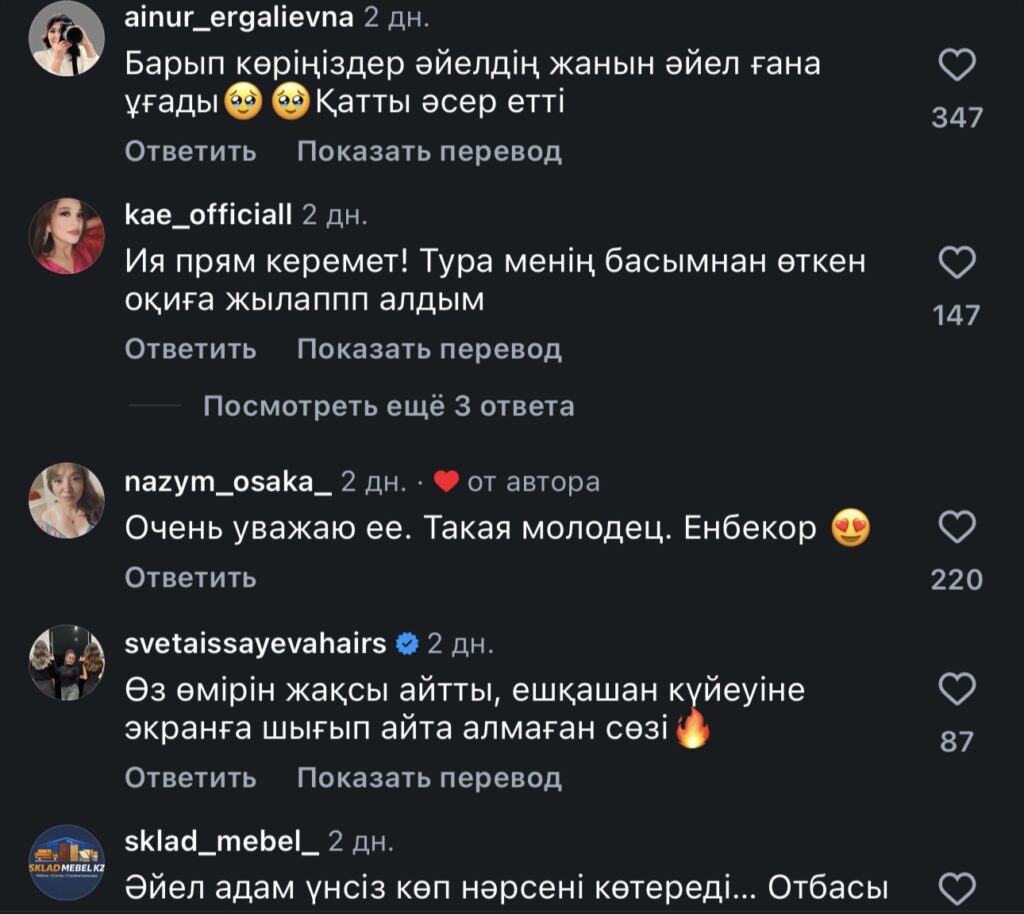Reply to ainur_ergalievna's comment
1024x914 pixels.
[190, 152]
